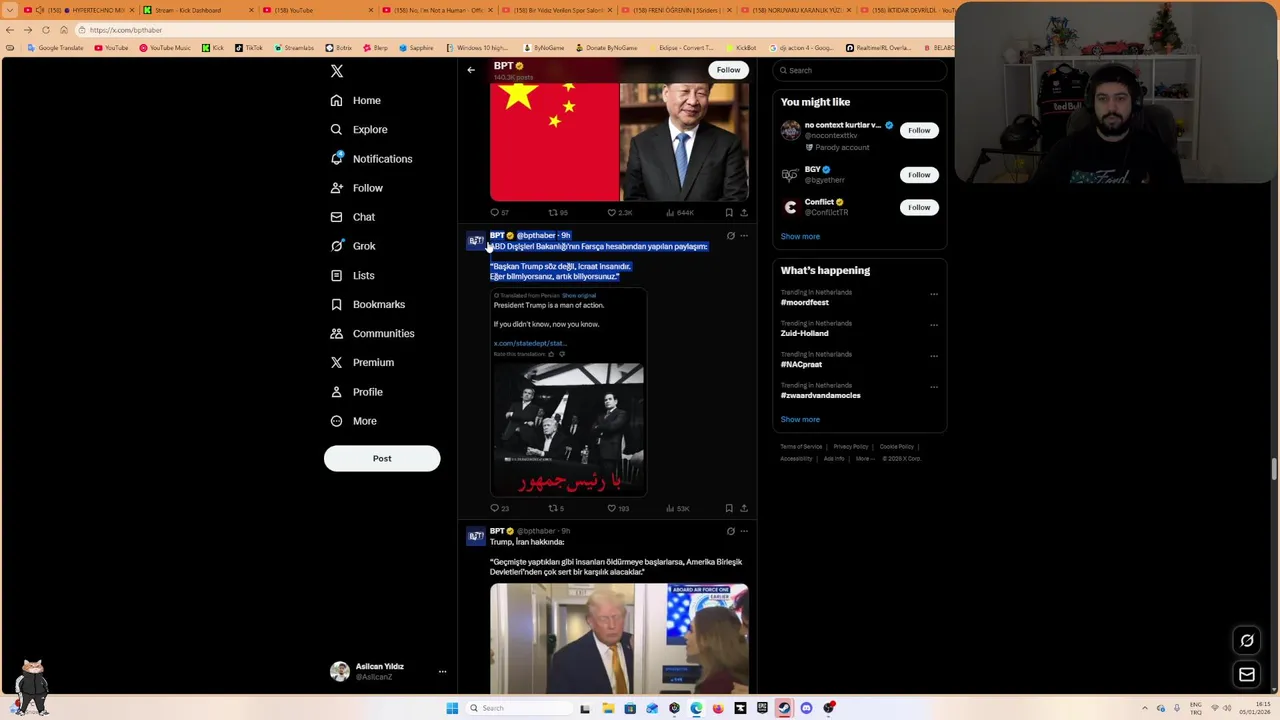Click Show original translation link

click(x=579, y=296)
